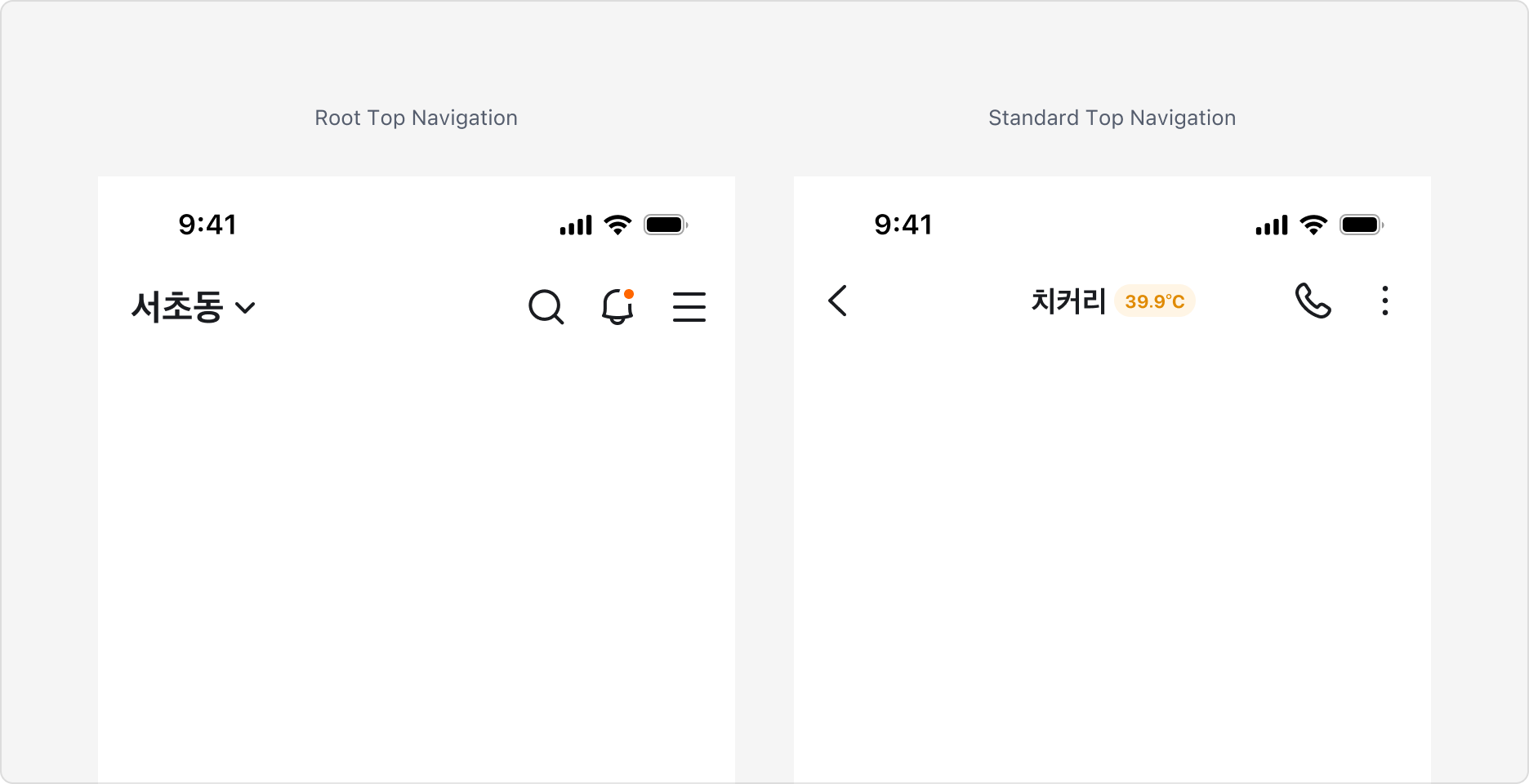The image size is (1529, 784).
Task: Open the hamburger menu on the root screen
Action: click(689, 307)
